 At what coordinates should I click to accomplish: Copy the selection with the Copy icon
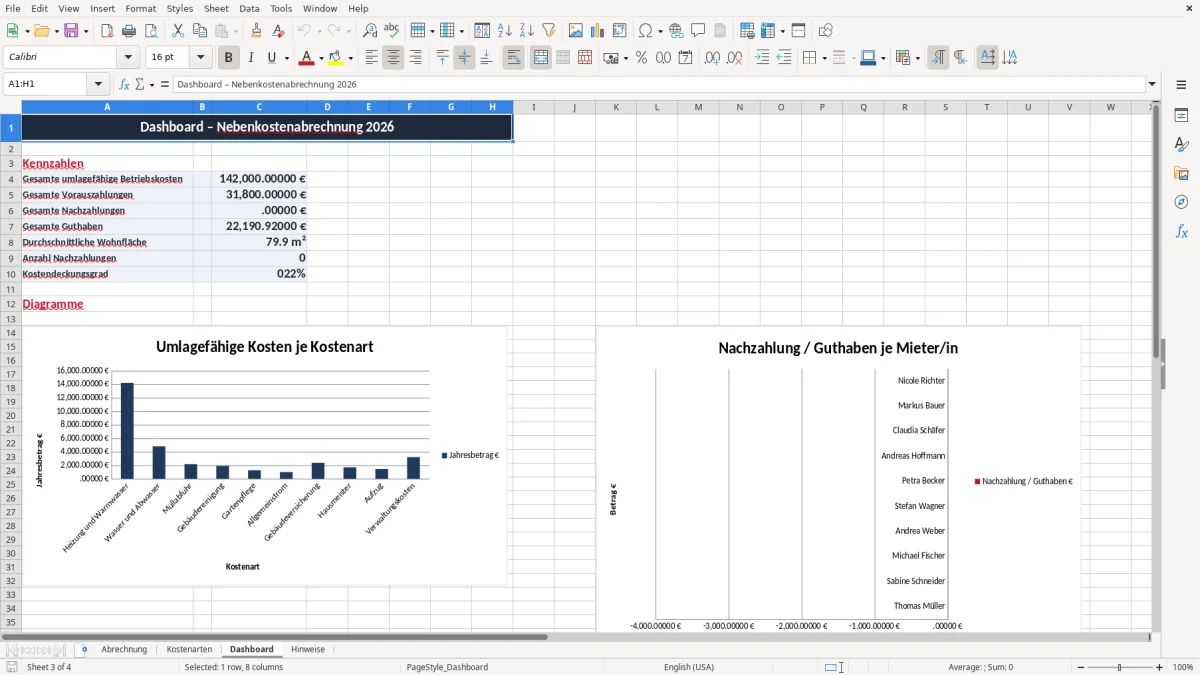point(199,31)
